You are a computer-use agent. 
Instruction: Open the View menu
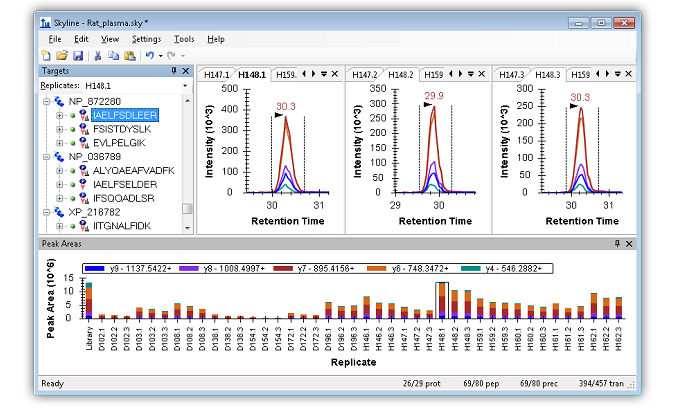pos(110,39)
